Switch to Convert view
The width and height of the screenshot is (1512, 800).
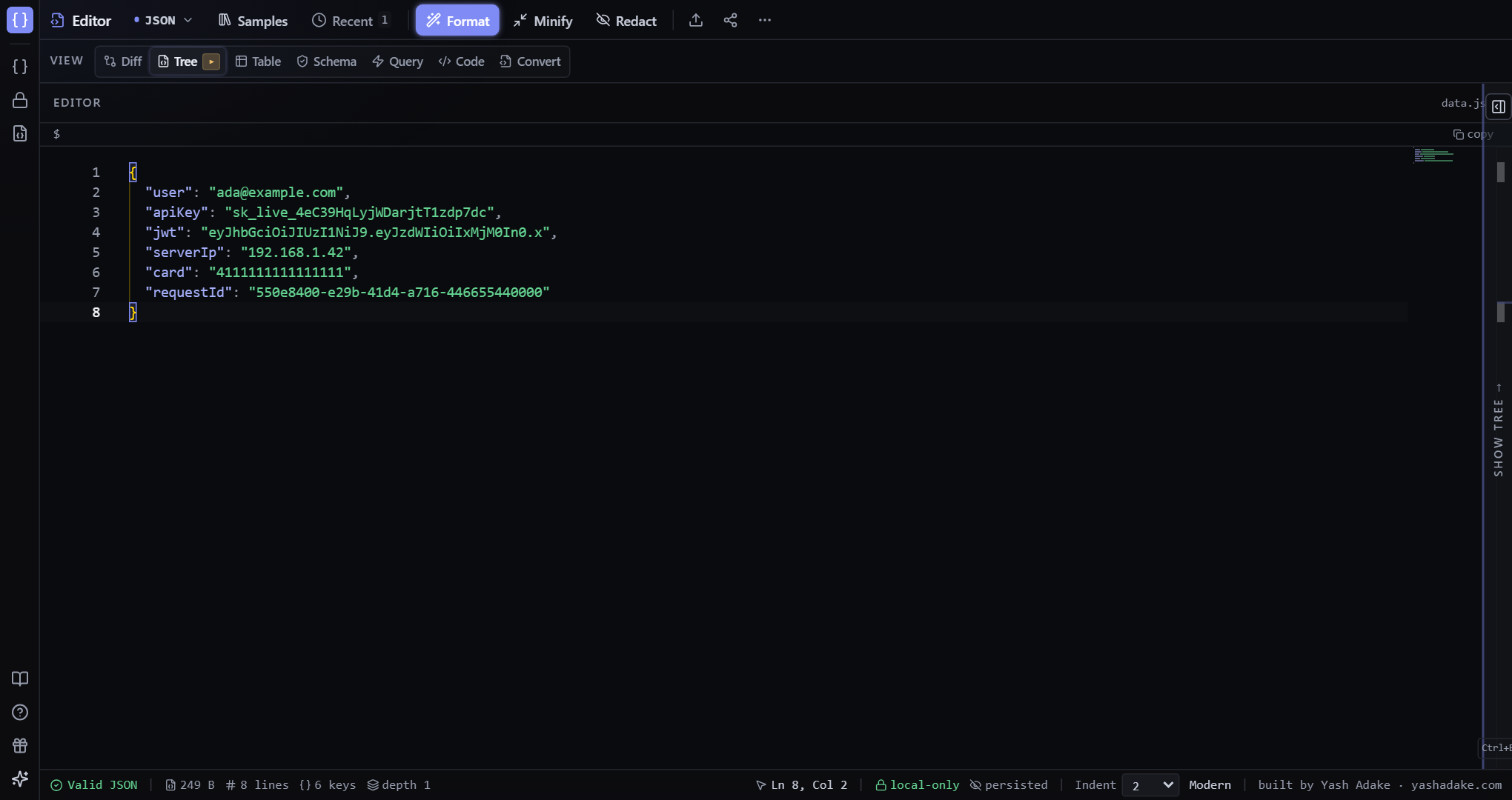[531, 61]
